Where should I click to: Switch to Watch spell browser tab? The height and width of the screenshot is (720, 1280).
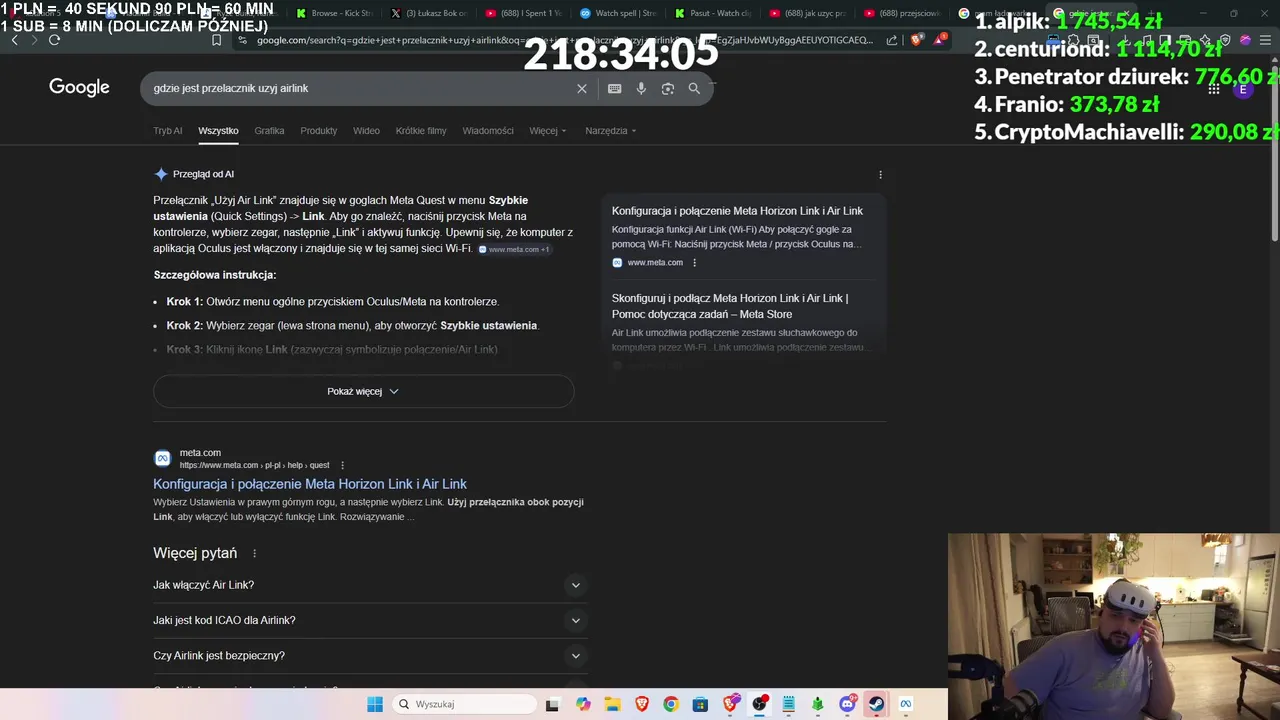pos(618,13)
